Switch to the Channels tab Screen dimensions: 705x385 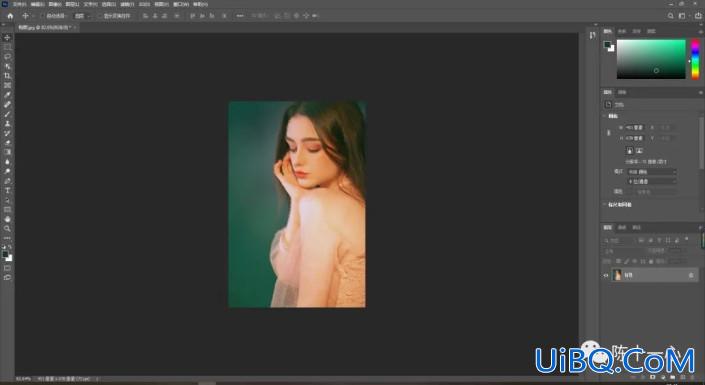tap(622, 228)
